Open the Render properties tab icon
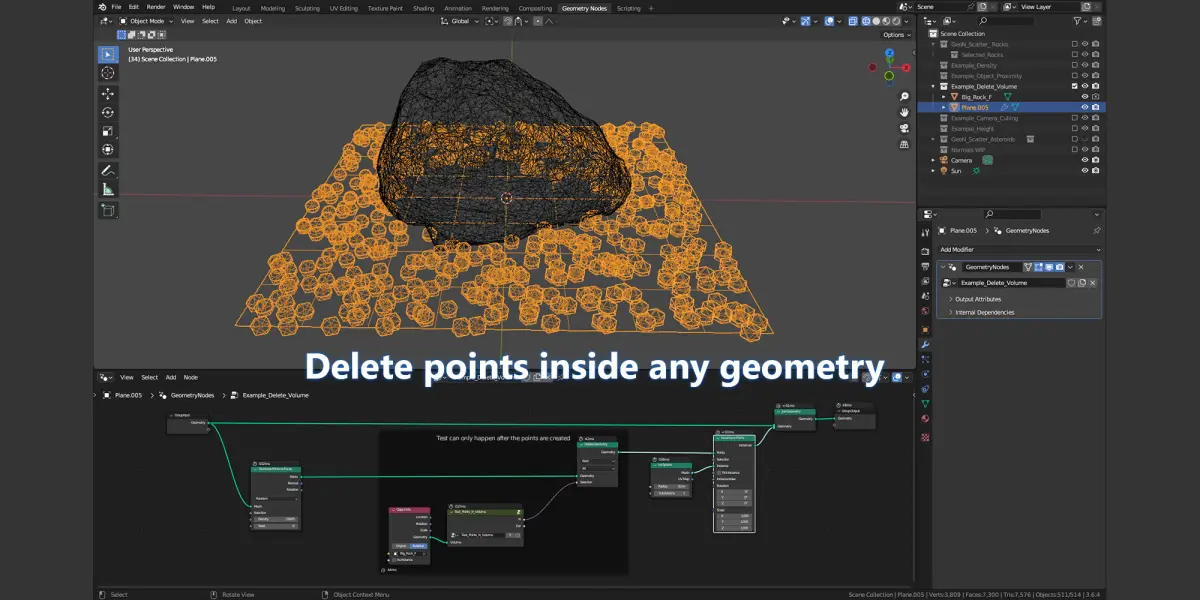This screenshot has height=600, width=1200. (x=925, y=254)
